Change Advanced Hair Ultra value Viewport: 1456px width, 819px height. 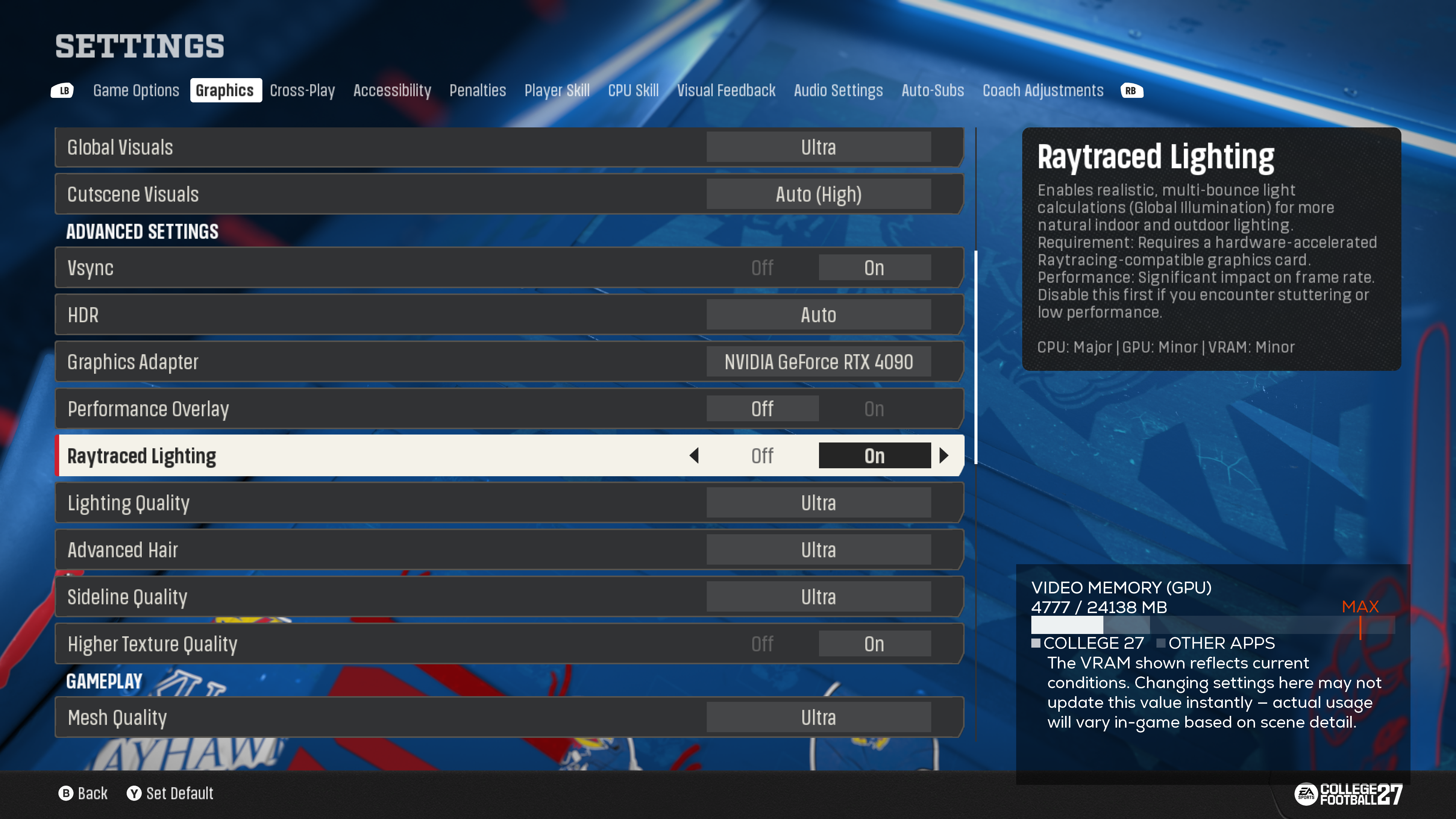tap(819, 549)
